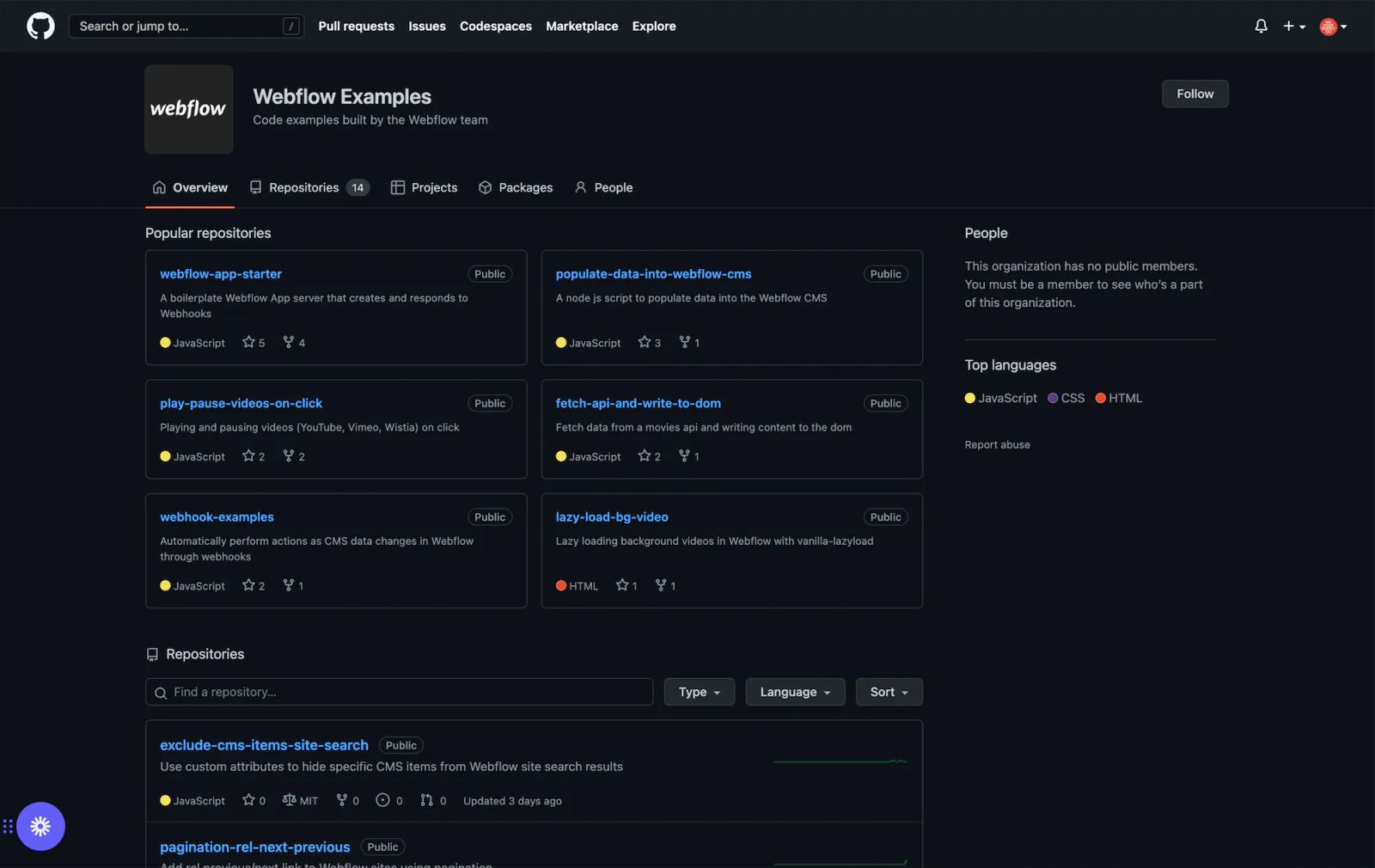Click the open issues icon on exclude-cms-items-site-search

point(382,800)
